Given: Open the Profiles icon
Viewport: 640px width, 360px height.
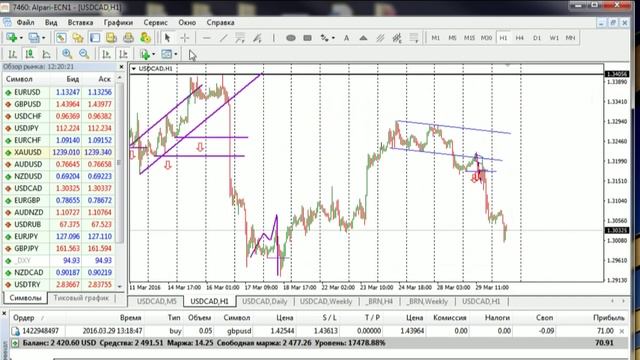Looking at the screenshot, I should 34,38.
